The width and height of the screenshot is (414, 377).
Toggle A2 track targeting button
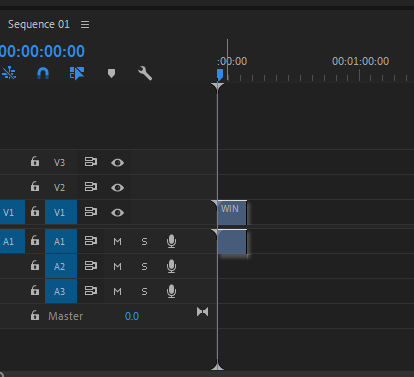tap(61, 266)
